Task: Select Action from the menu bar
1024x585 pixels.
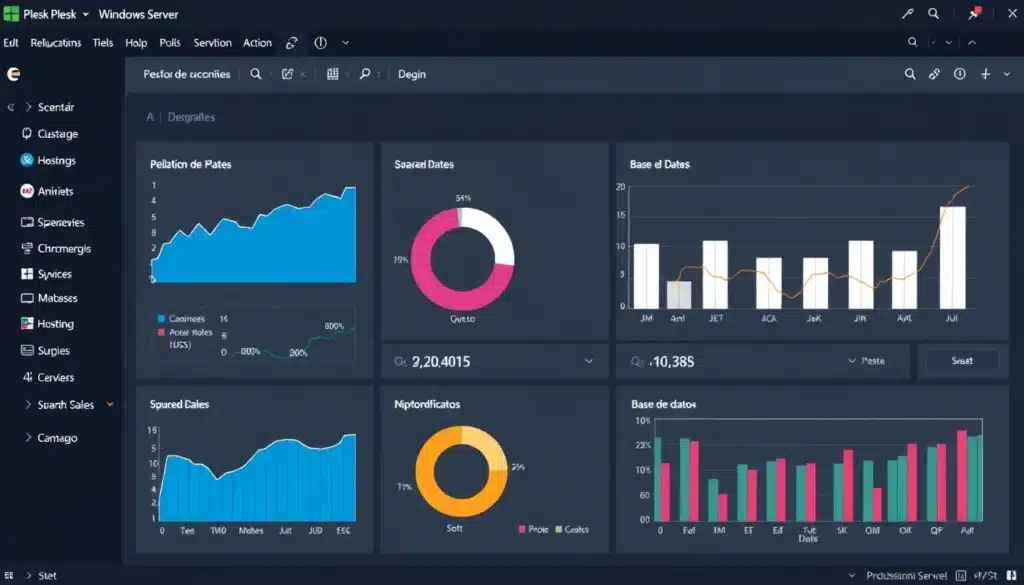Action: pyautogui.click(x=257, y=42)
